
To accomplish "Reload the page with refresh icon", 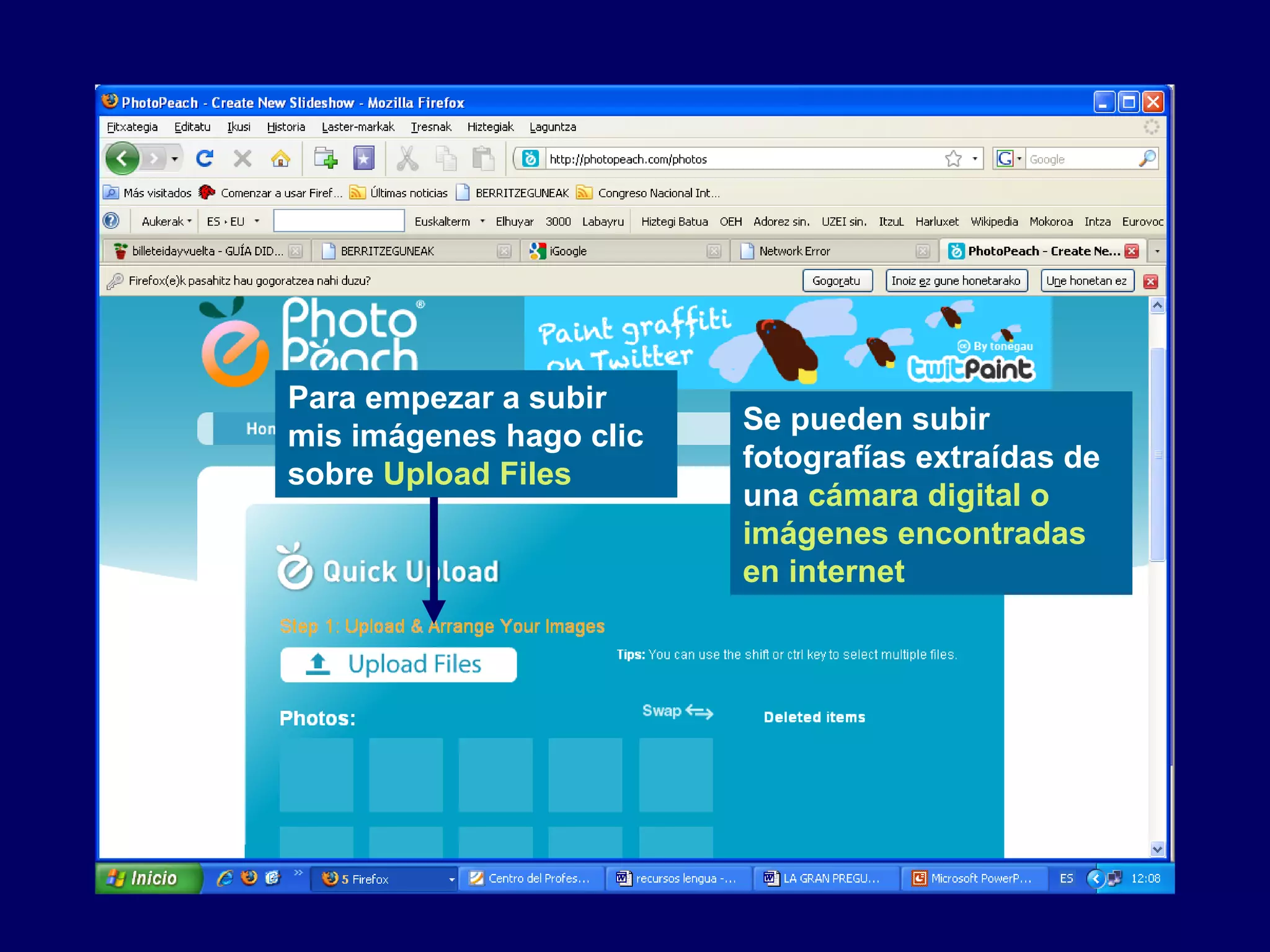I will click(205, 159).
